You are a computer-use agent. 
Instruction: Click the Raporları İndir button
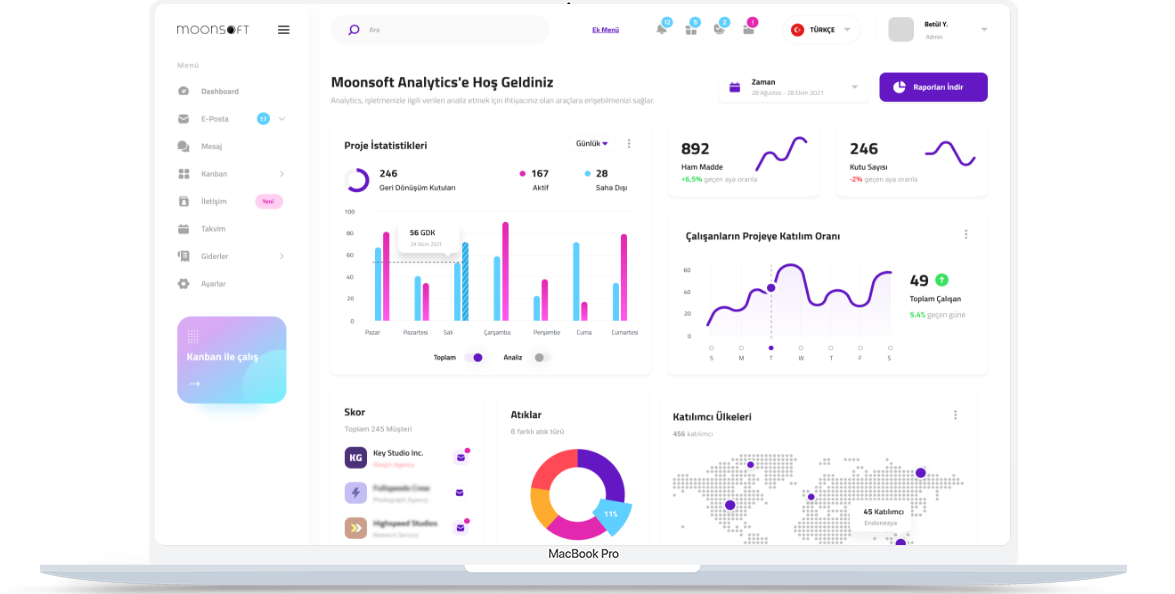point(933,87)
